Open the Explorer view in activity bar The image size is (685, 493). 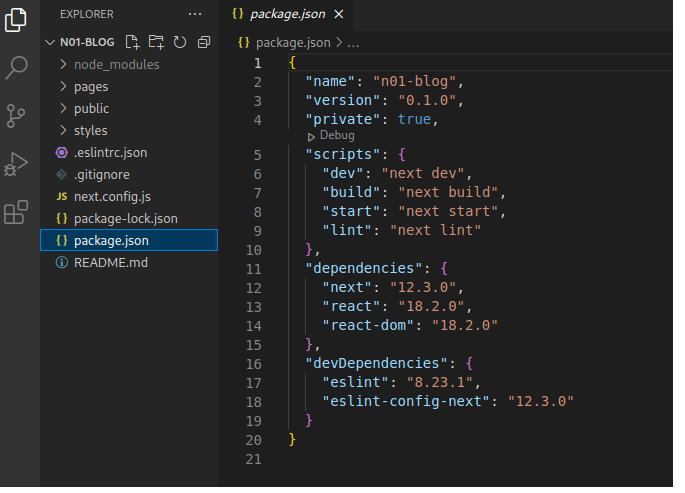pyautogui.click(x=16, y=20)
